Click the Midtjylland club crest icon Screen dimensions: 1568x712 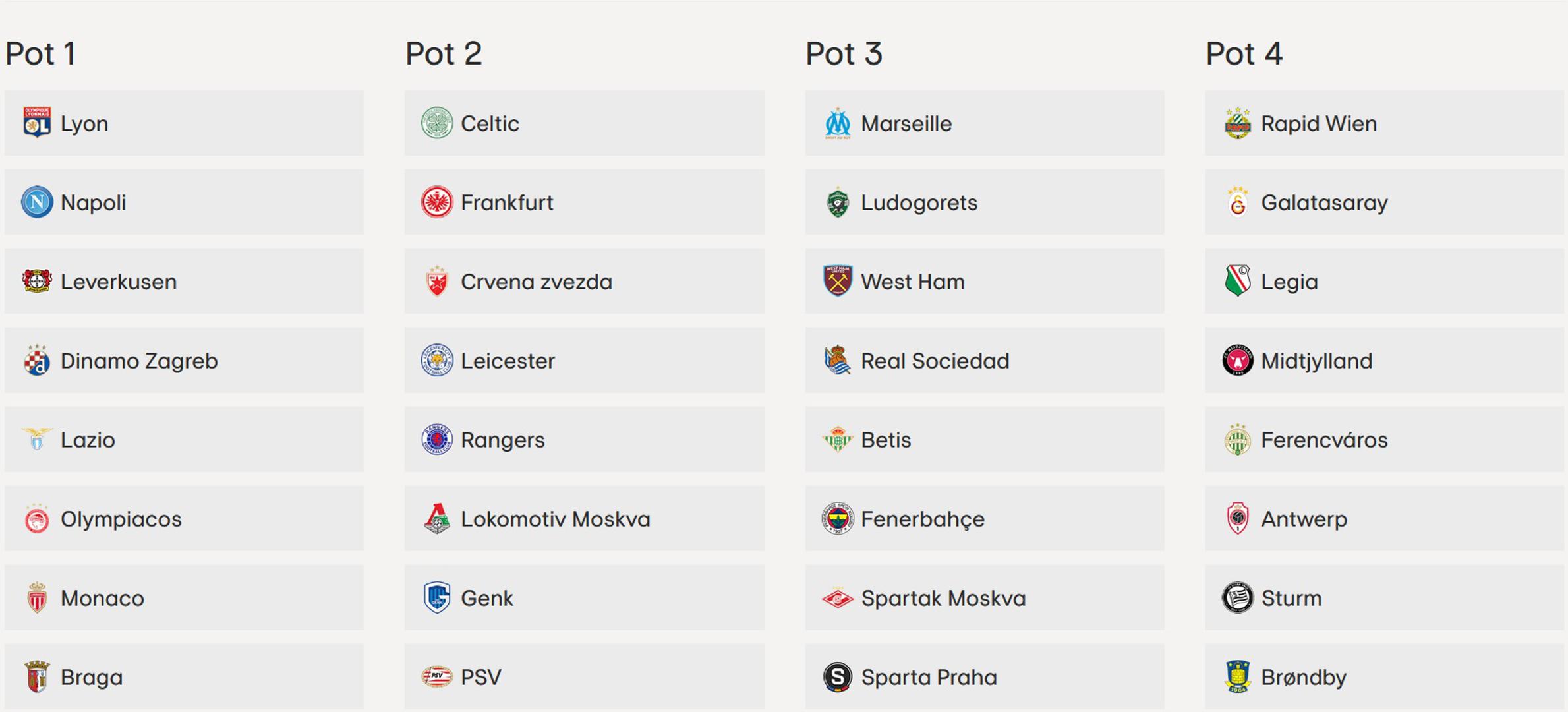coord(1238,361)
